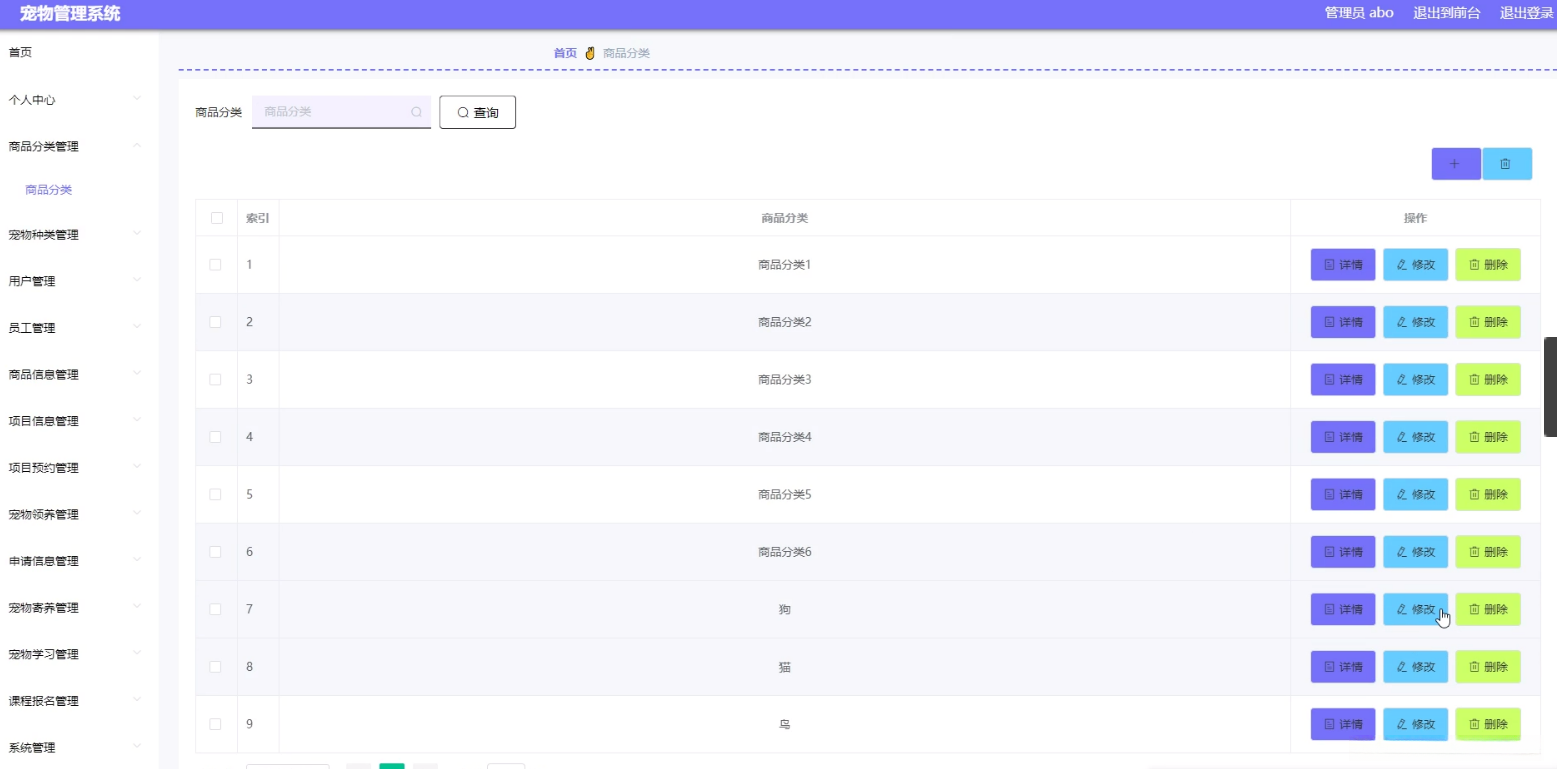
Task: Click 修改 for row 商品分类1
Action: click(1415, 265)
